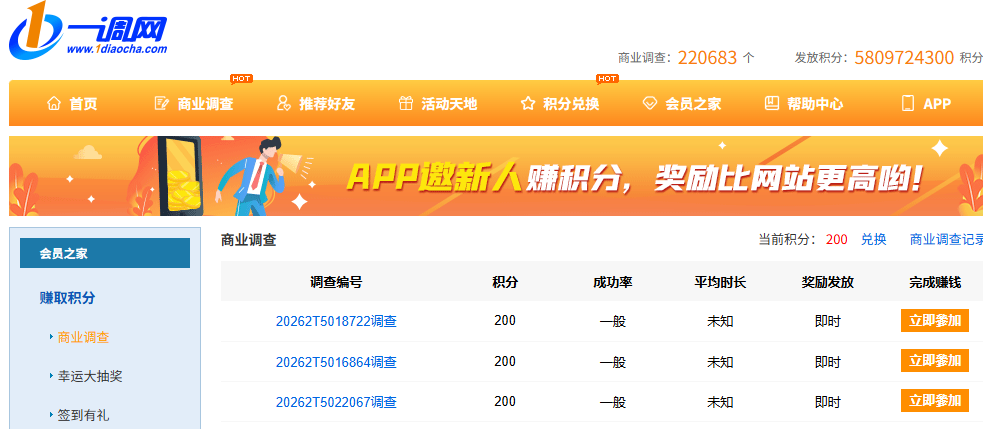Click the survey pencil icon beside 商业调查

162,103
